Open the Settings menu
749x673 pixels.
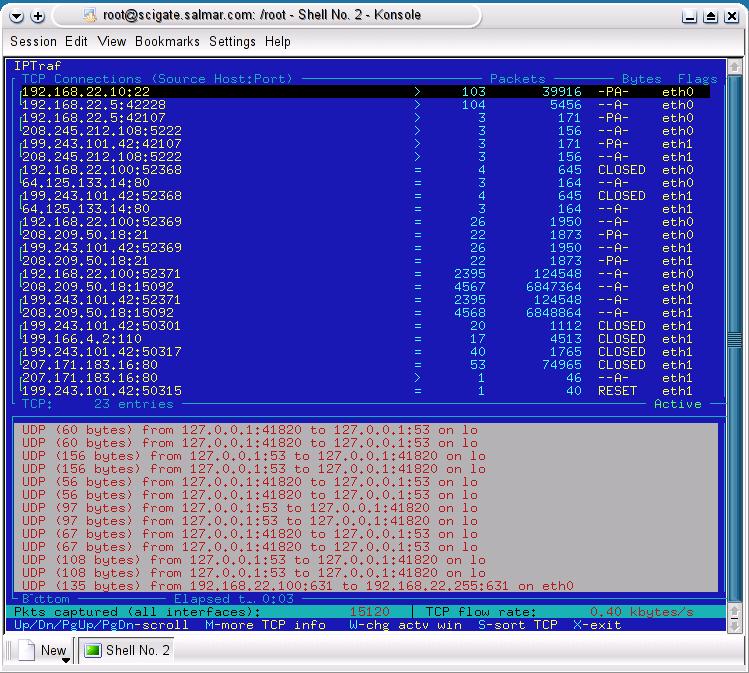click(232, 41)
